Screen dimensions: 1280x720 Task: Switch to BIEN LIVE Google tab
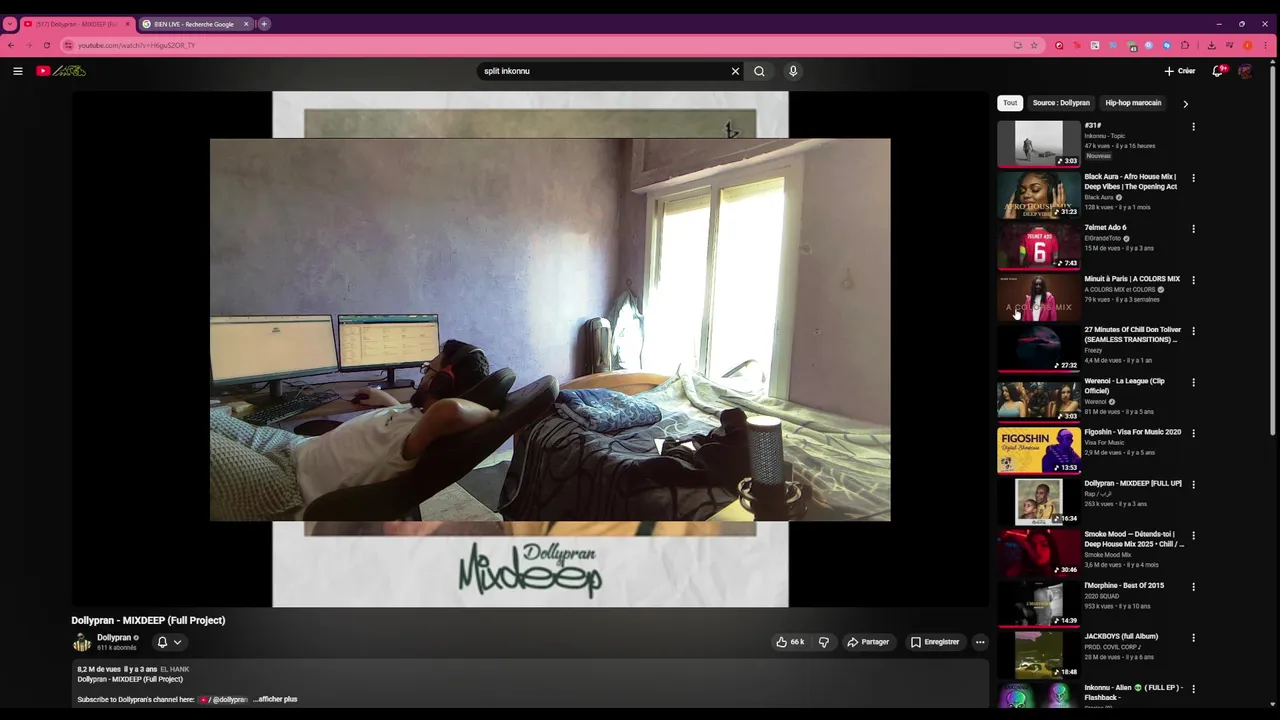tap(193, 24)
